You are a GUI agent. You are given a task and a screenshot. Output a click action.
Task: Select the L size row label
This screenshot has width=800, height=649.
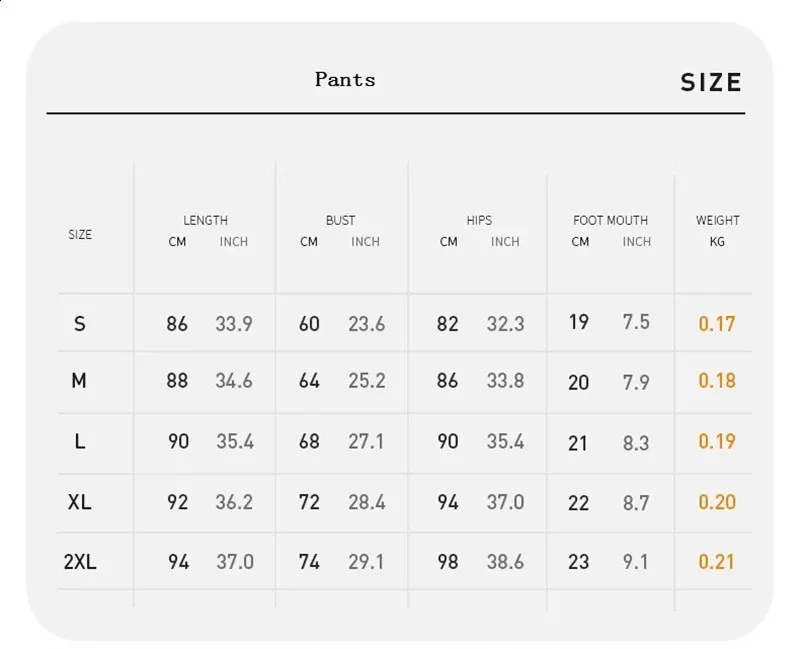tap(80, 441)
